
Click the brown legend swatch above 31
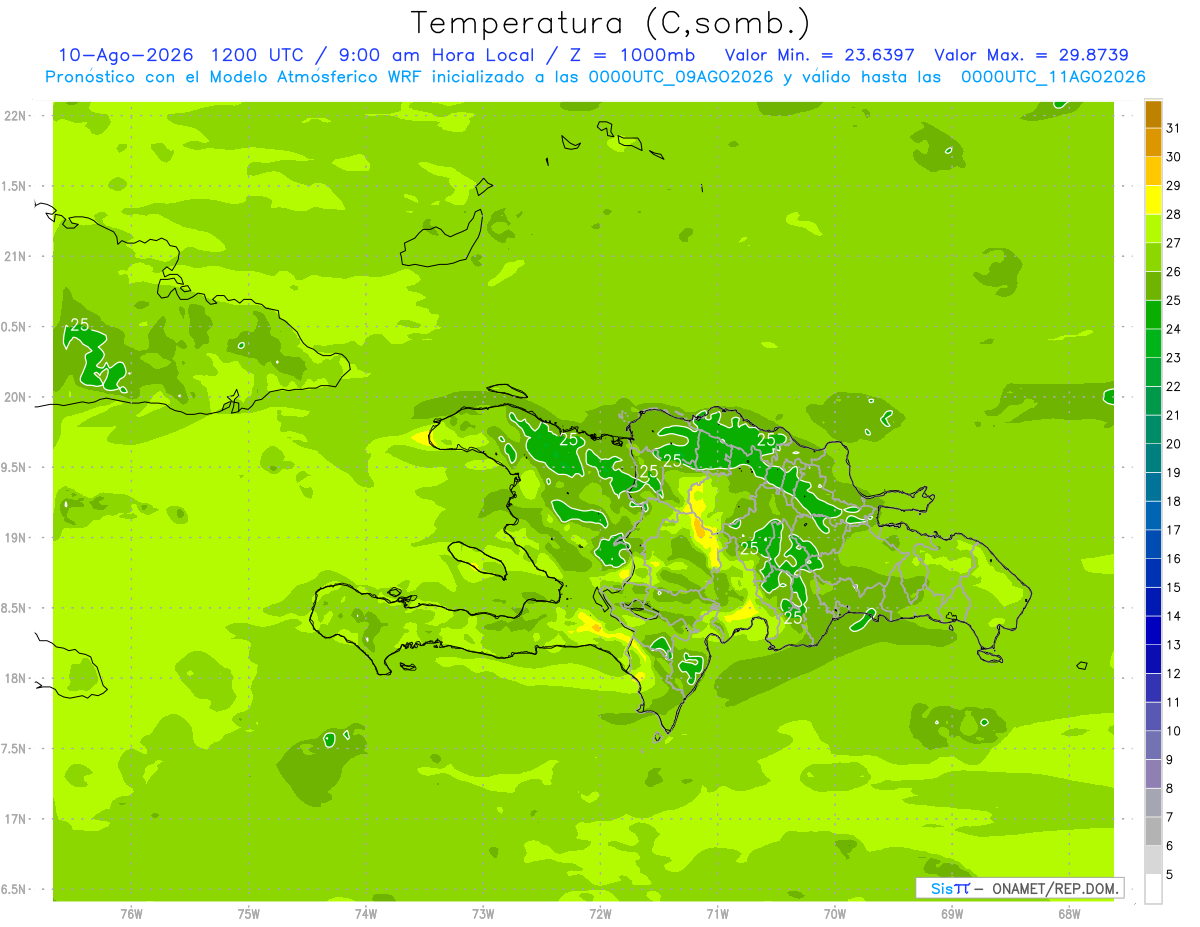tap(1153, 114)
